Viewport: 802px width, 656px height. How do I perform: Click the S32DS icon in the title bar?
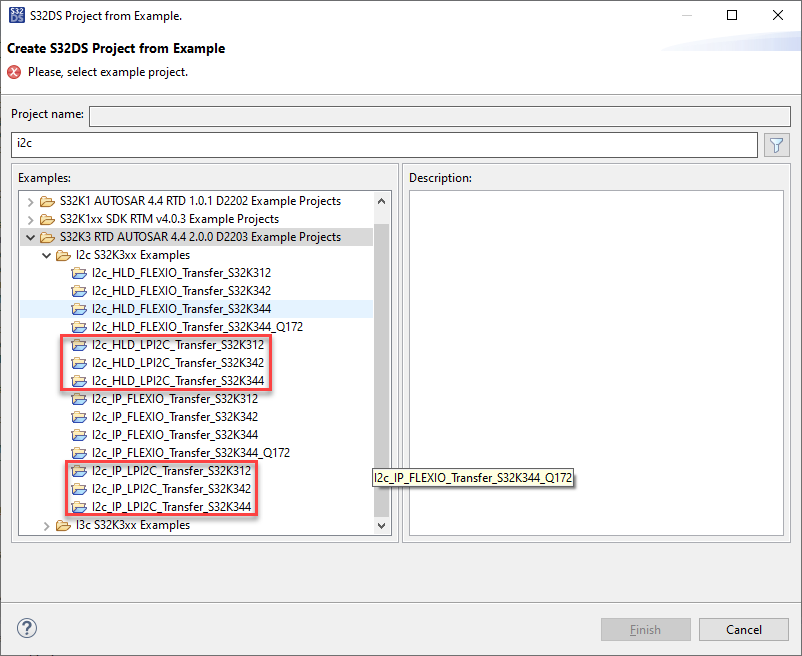(x=16, y=15)
